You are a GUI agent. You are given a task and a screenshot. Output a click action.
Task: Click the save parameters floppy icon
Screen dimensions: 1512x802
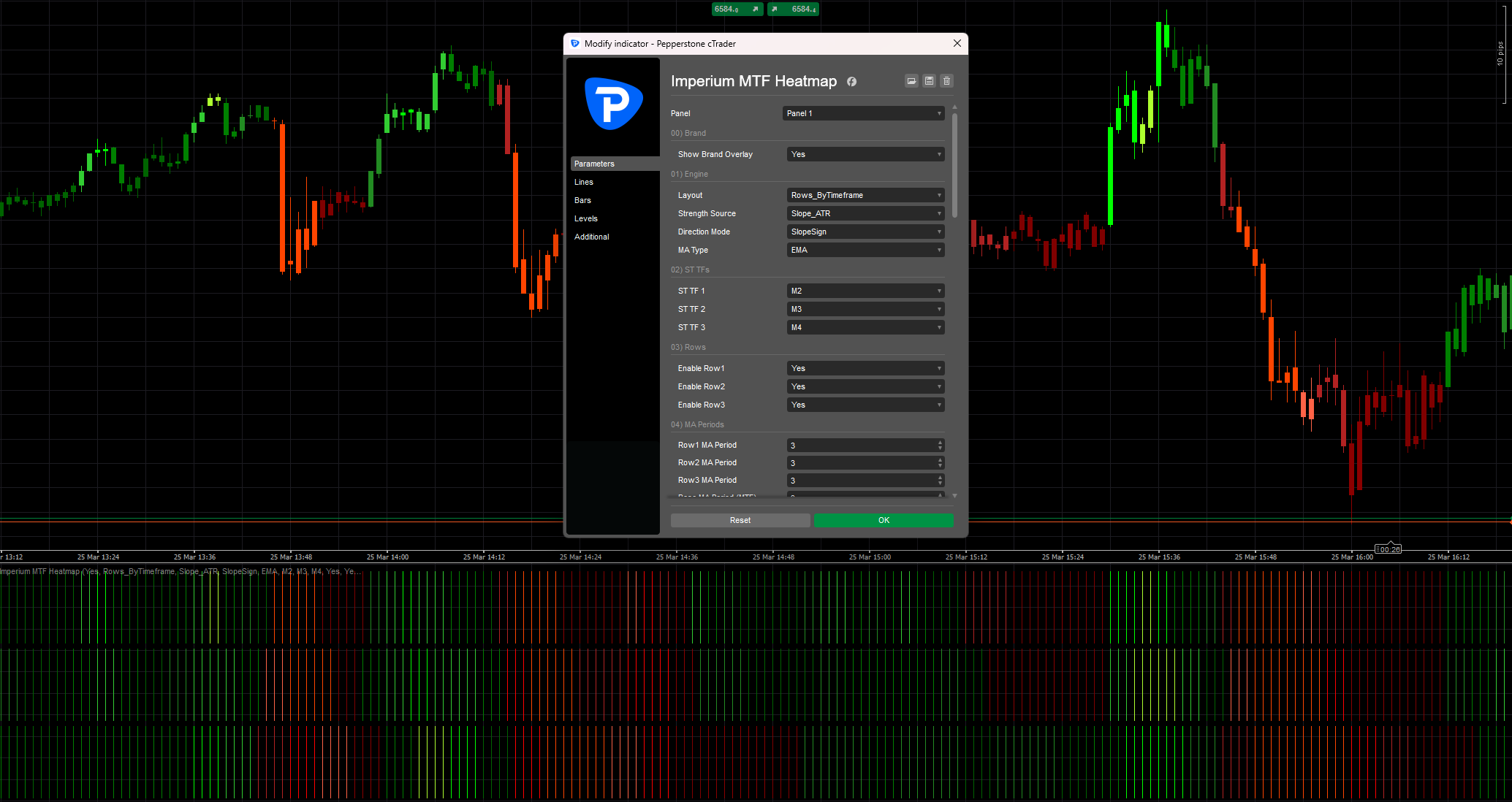coord(929,81)
